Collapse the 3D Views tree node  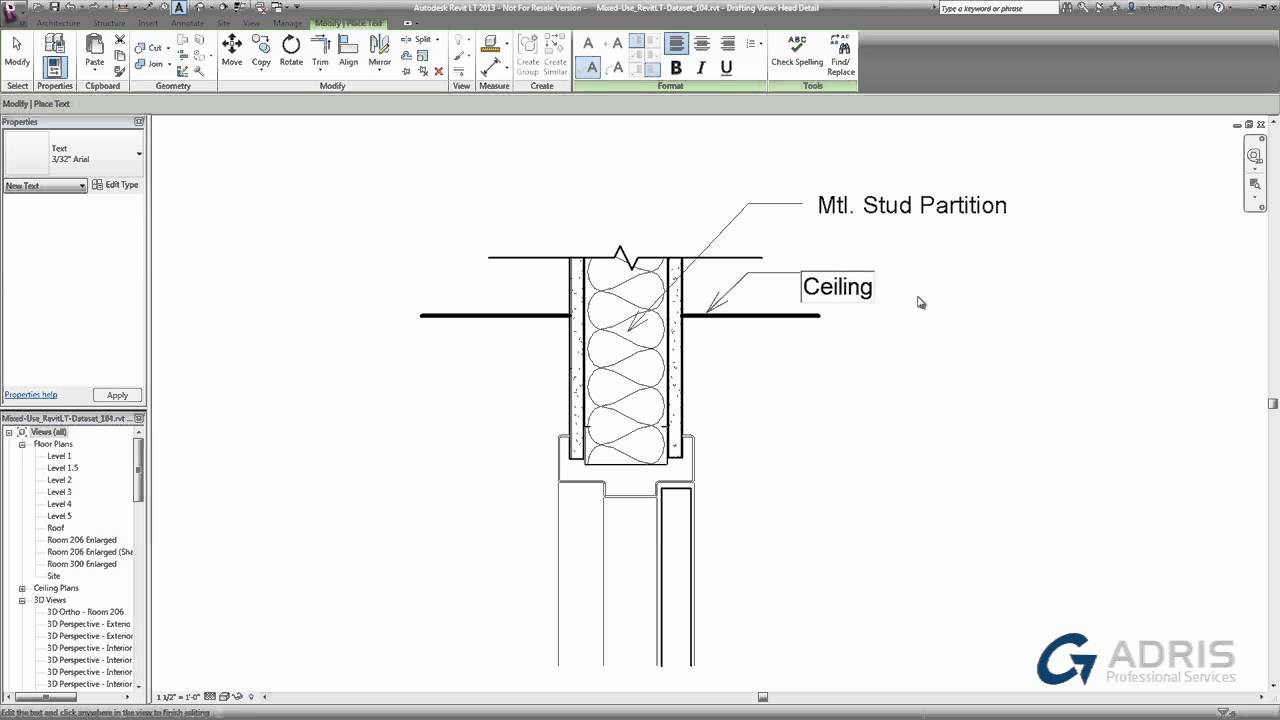[22, 600]
